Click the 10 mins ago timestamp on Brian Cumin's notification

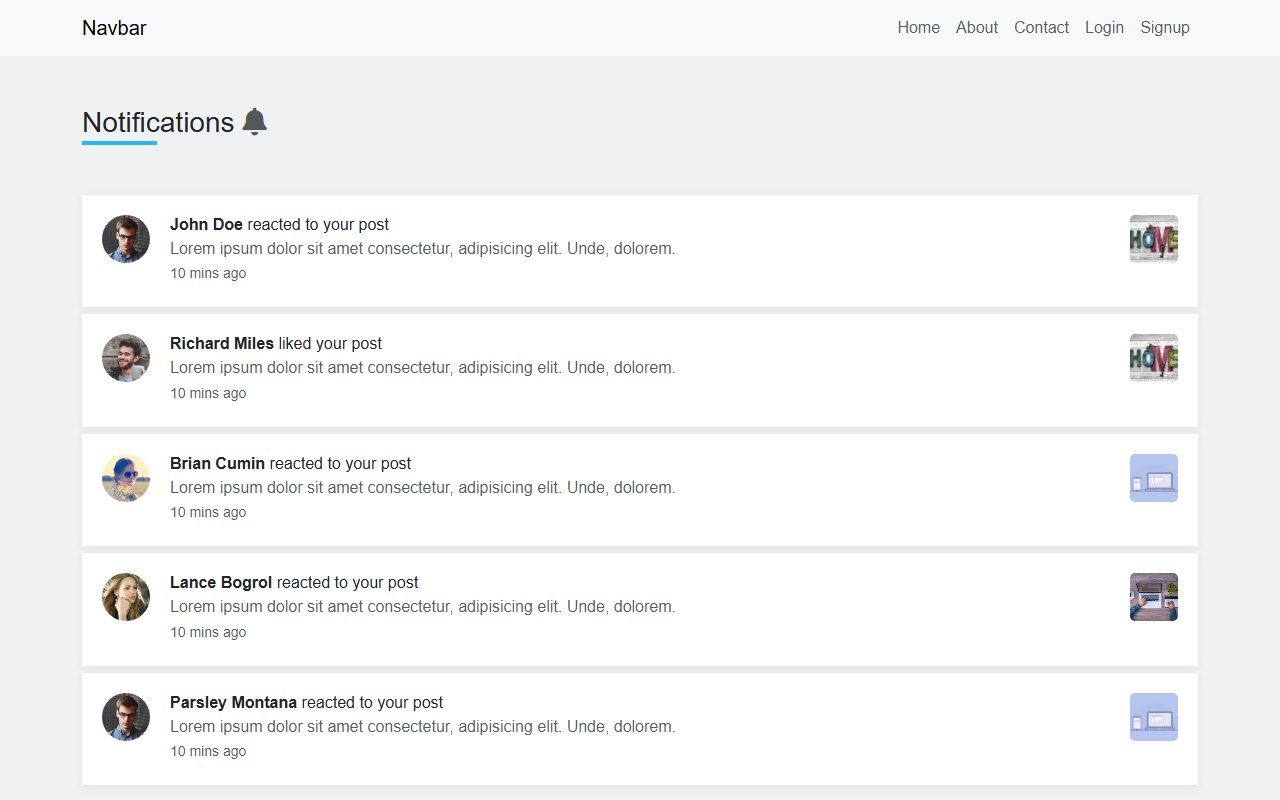tap(208, 512)
